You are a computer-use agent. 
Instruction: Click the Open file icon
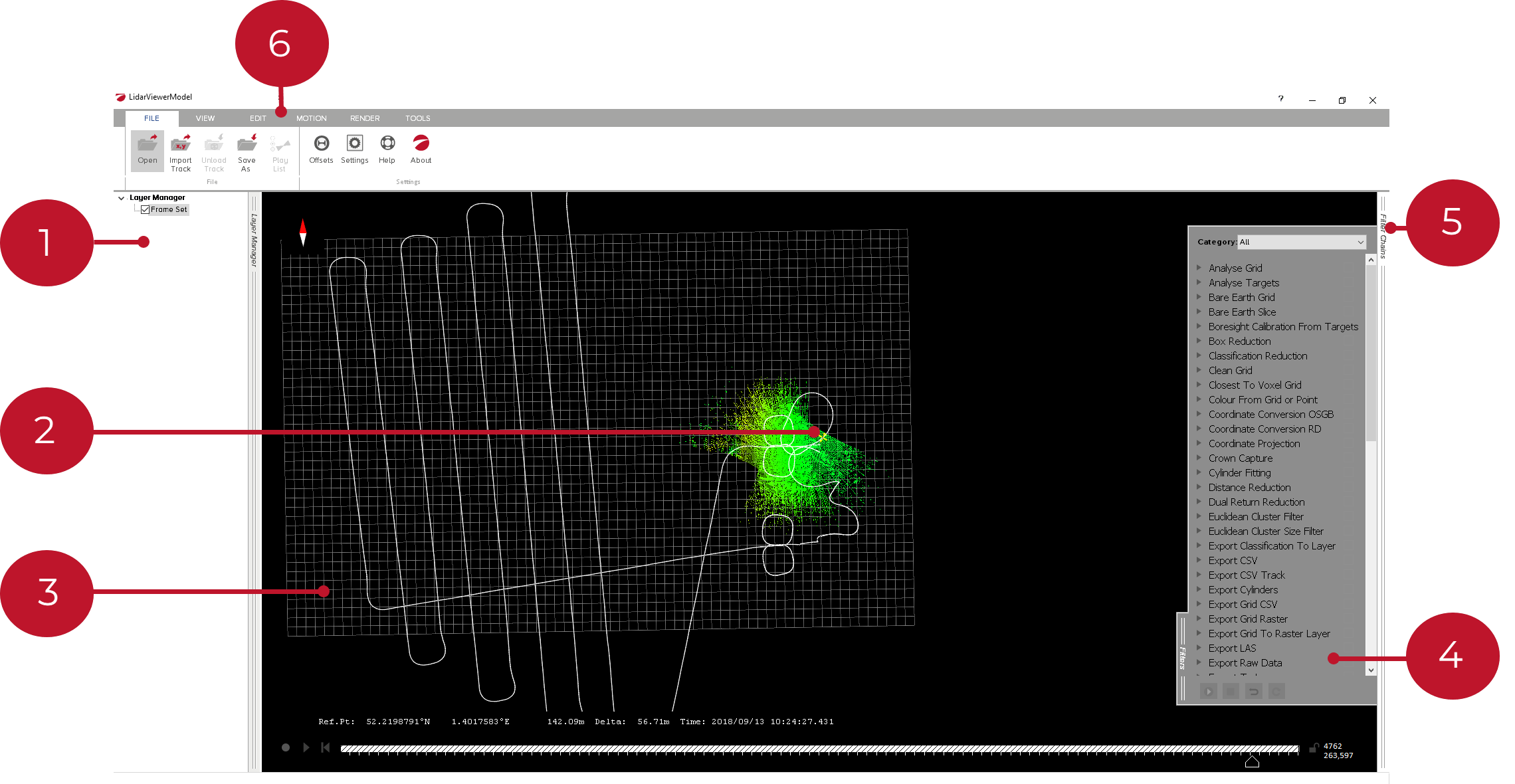tap(148, 144)
